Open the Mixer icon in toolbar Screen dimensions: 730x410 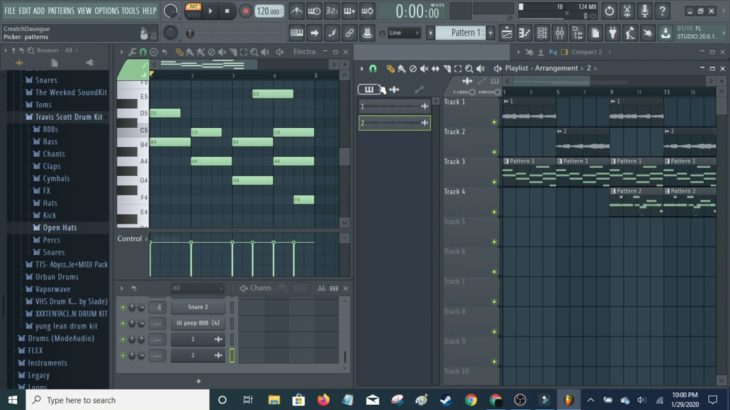560,33
